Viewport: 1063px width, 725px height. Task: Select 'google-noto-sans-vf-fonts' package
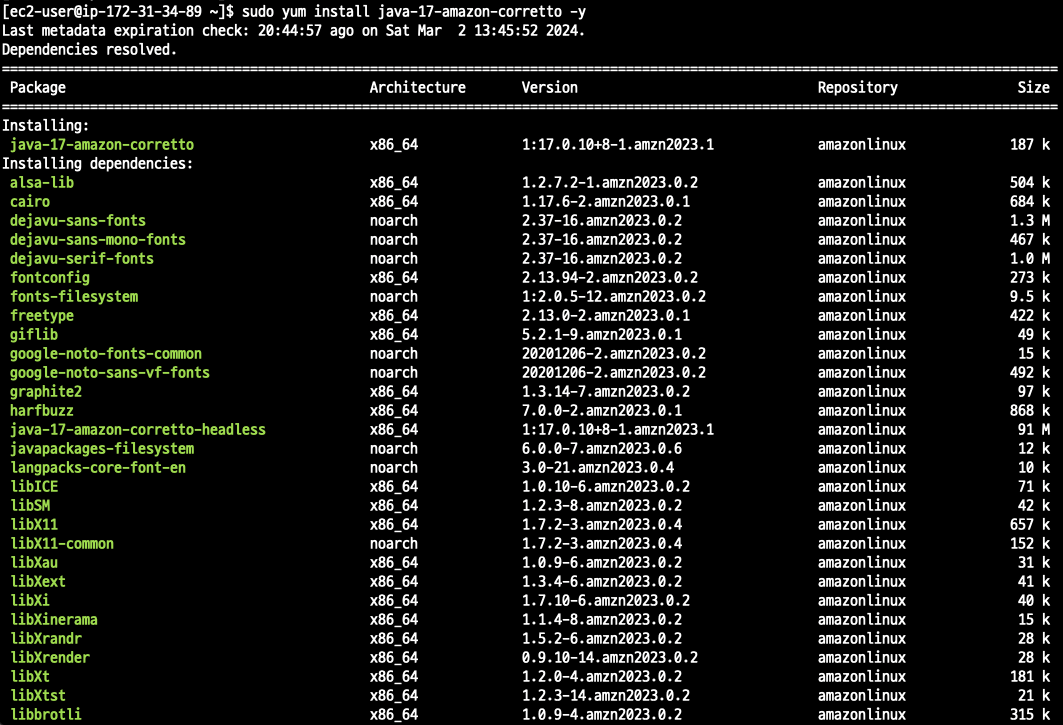[110, 372]
